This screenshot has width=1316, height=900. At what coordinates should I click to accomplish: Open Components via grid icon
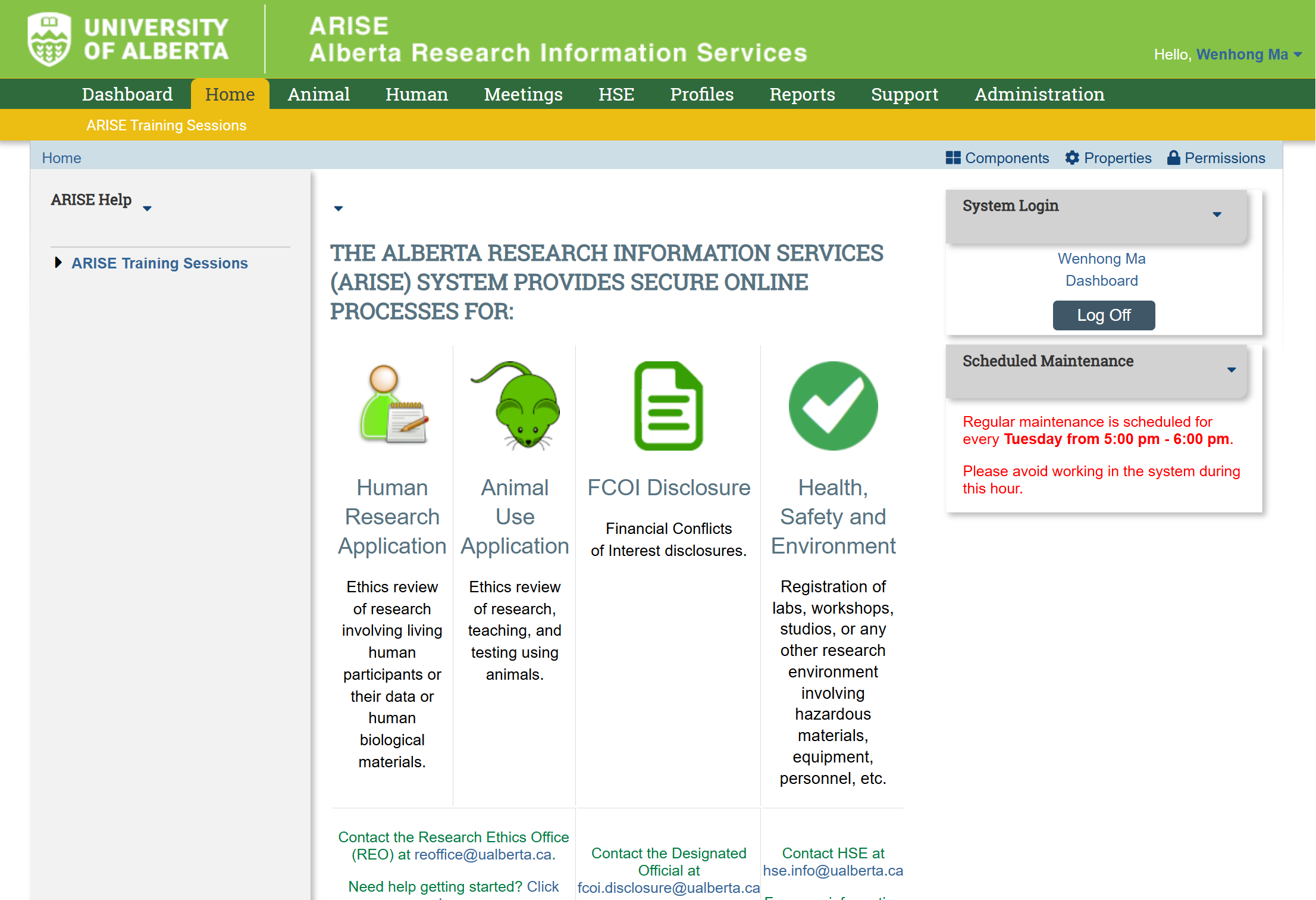click(x=952, y=158)
